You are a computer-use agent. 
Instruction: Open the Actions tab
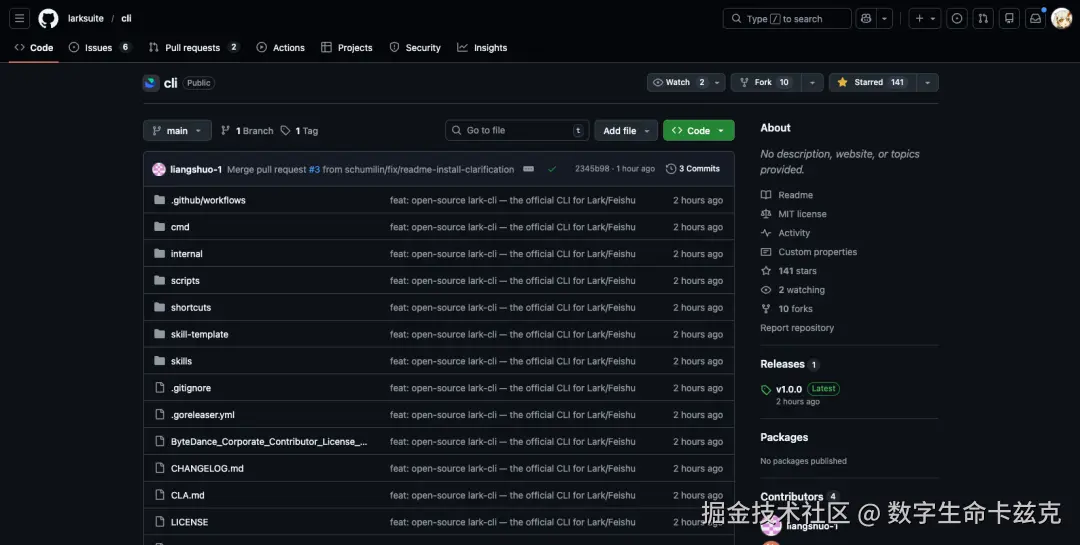280,48
